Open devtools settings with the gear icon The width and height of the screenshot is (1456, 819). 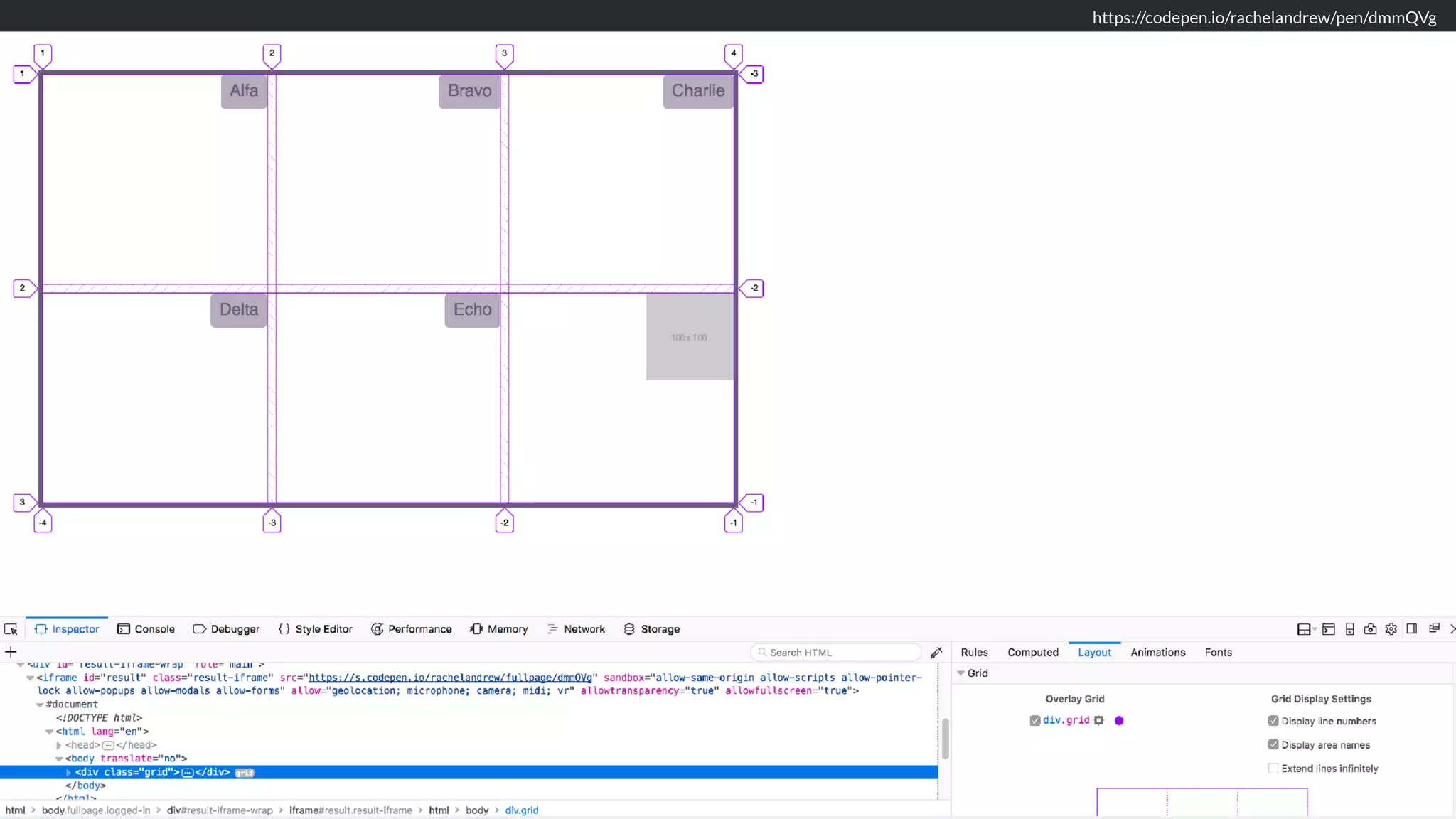[1391, 629]
